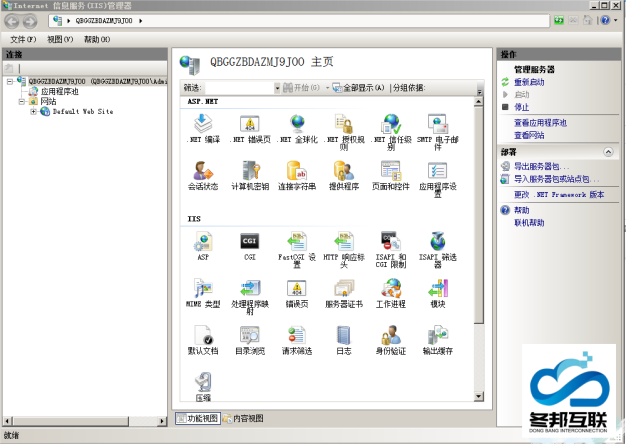Viewport: 626px width, 445px height.
Task: Open the 工作进程 icon
Action: (x=391, y=293)
